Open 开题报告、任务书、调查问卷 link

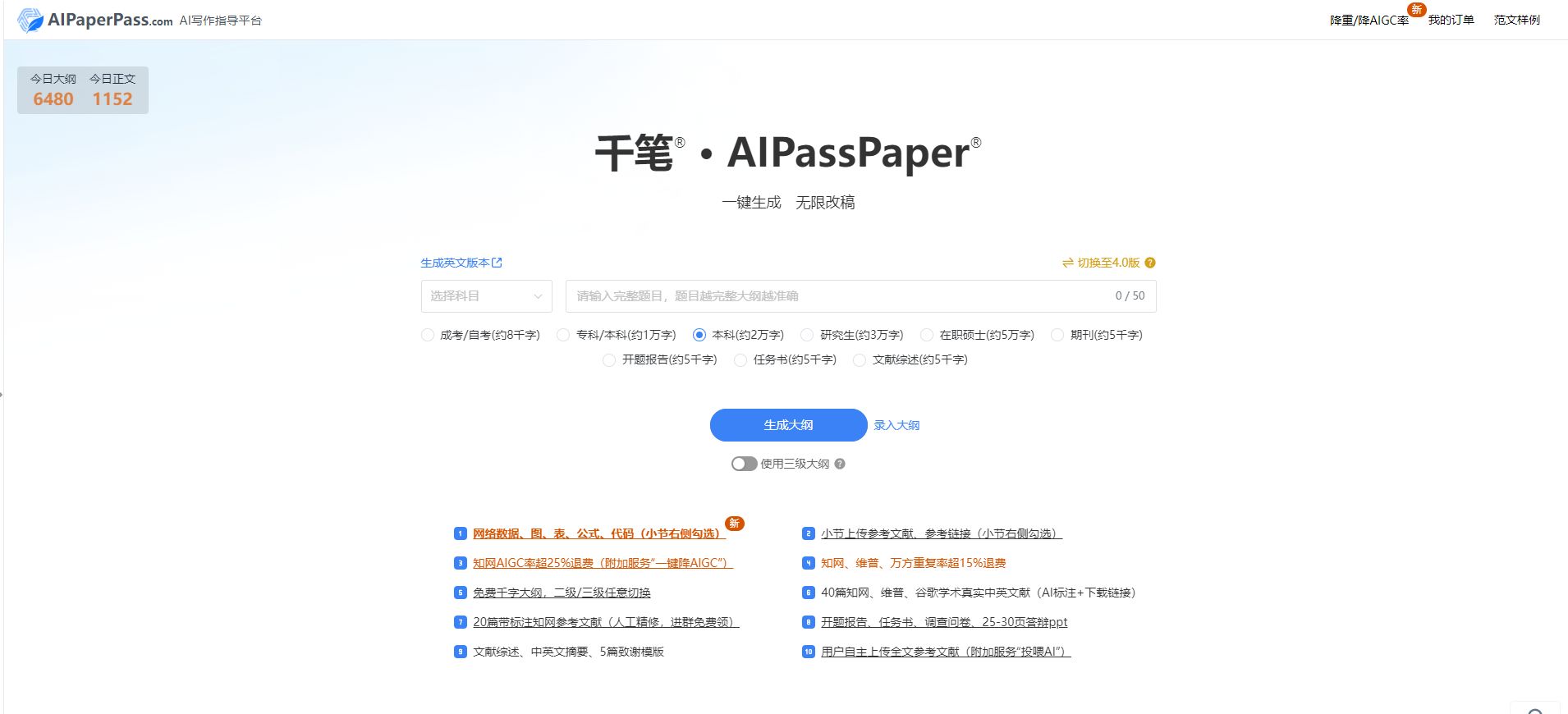[x=944, y=622]
